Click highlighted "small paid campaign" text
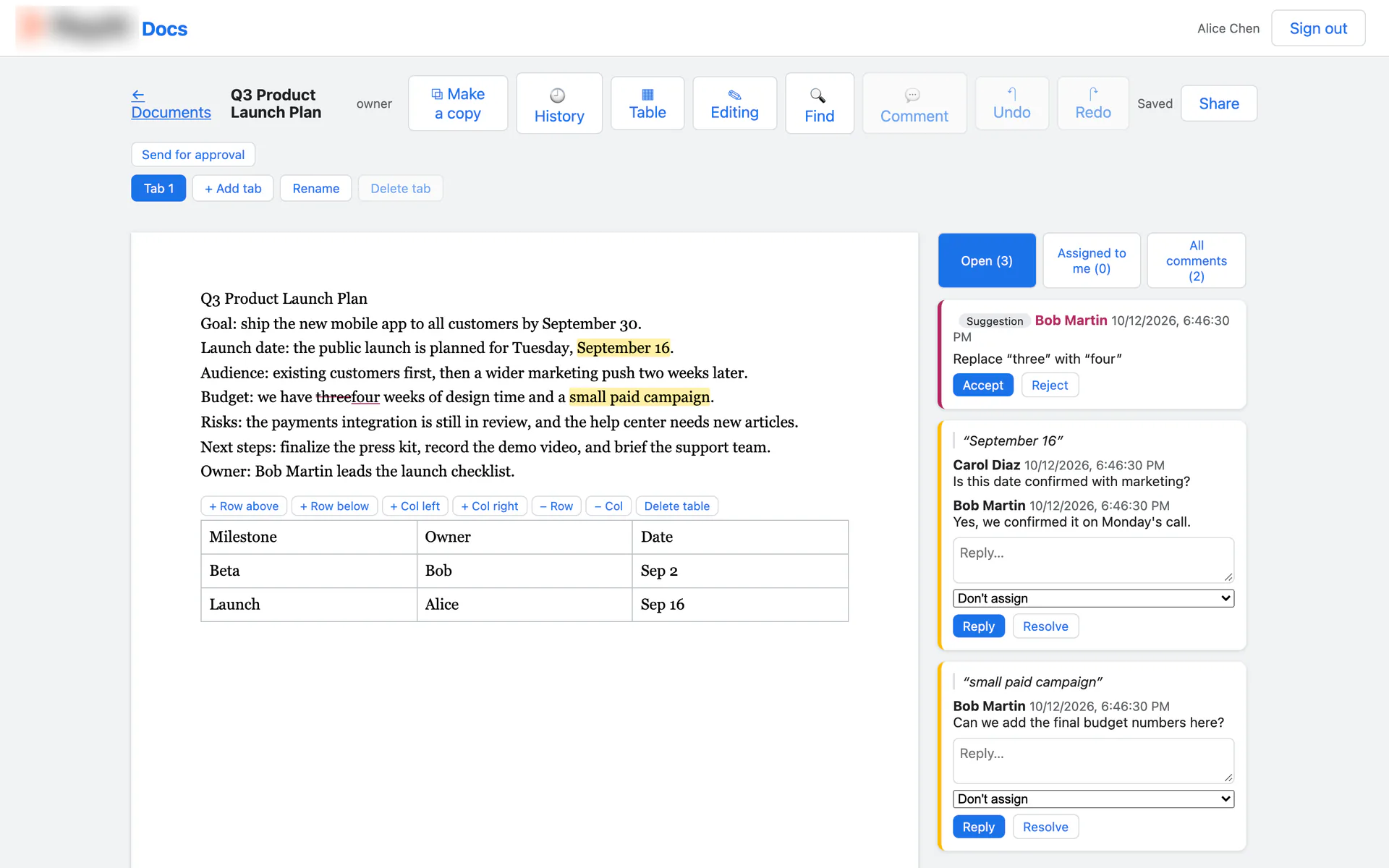The width and height of the screenshot is (1389, 868). pos(640,397)
